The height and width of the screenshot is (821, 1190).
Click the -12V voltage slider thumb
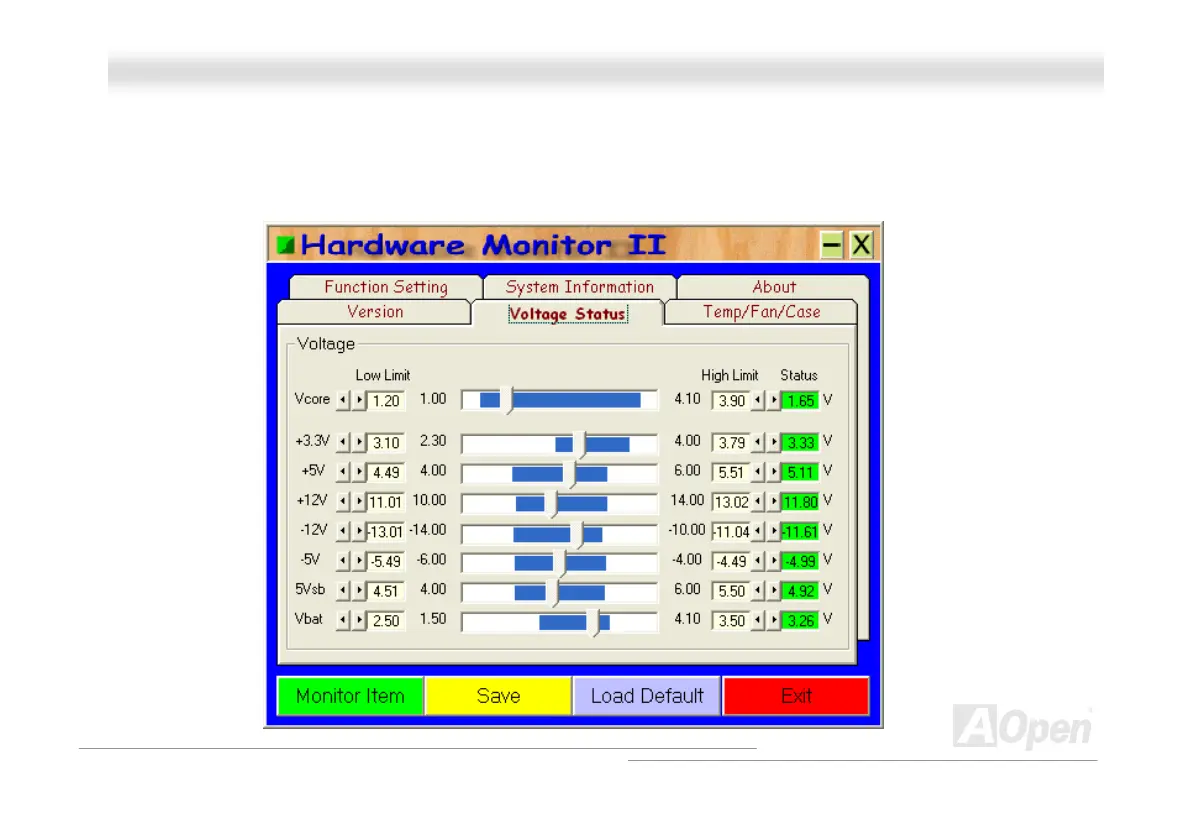578,533
